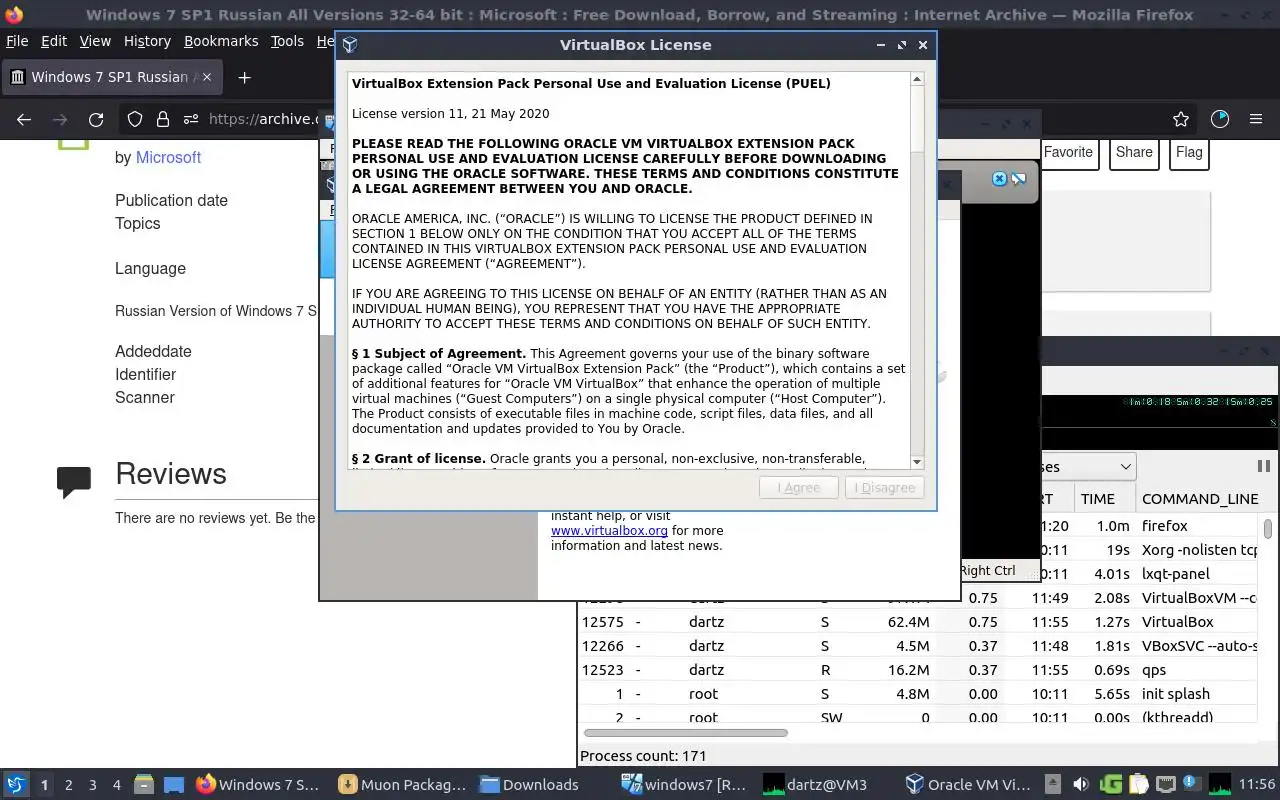Click the taskbar clock showing 11:56
Viewport: 1280px width, 800px height.
point(1257,785)
